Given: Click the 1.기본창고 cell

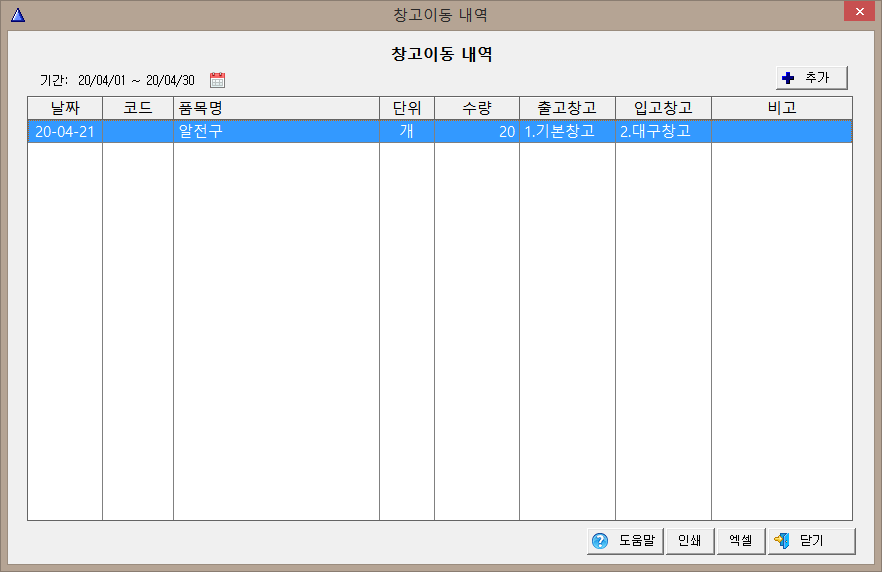Looking at the screenshot, I should (568, 132).
